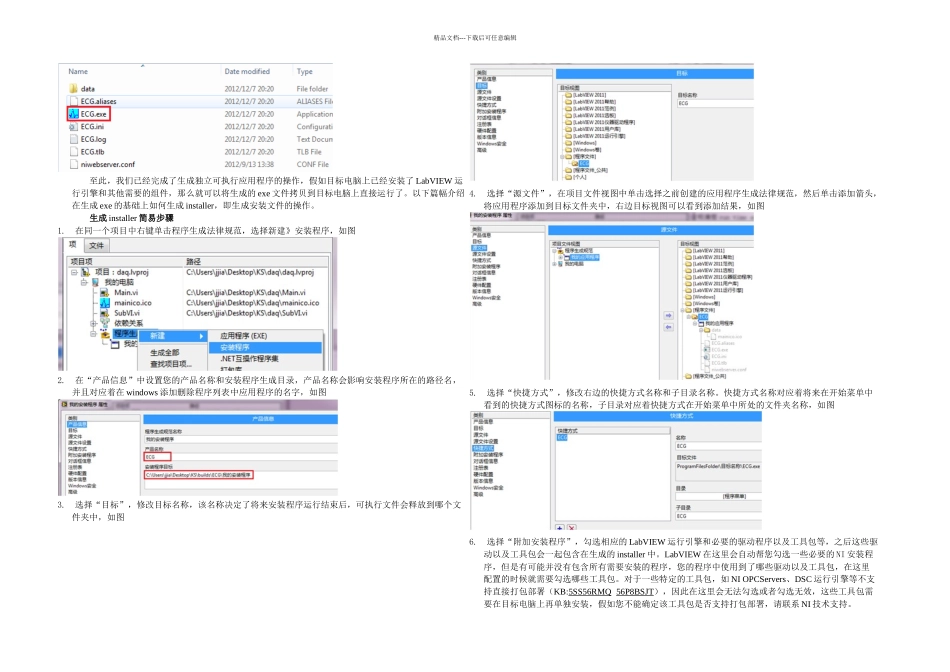Viewport: 950px width, 672px height.
Task: Click the red X to delete shortcut
Action: pos(571,528)
